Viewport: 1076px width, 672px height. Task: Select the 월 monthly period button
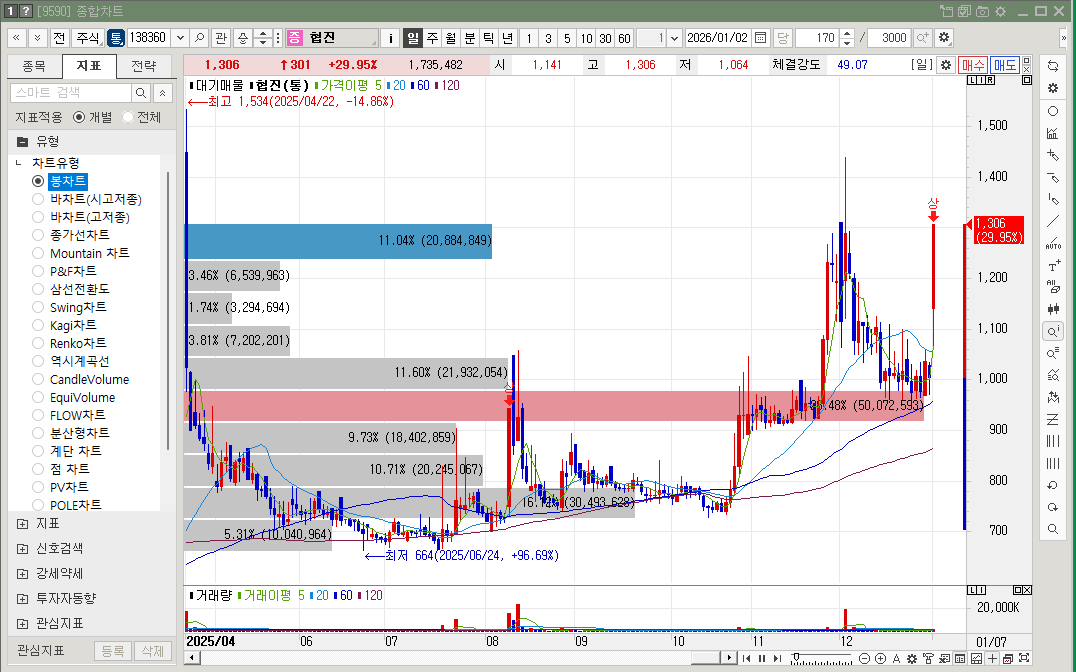(451, 38)
